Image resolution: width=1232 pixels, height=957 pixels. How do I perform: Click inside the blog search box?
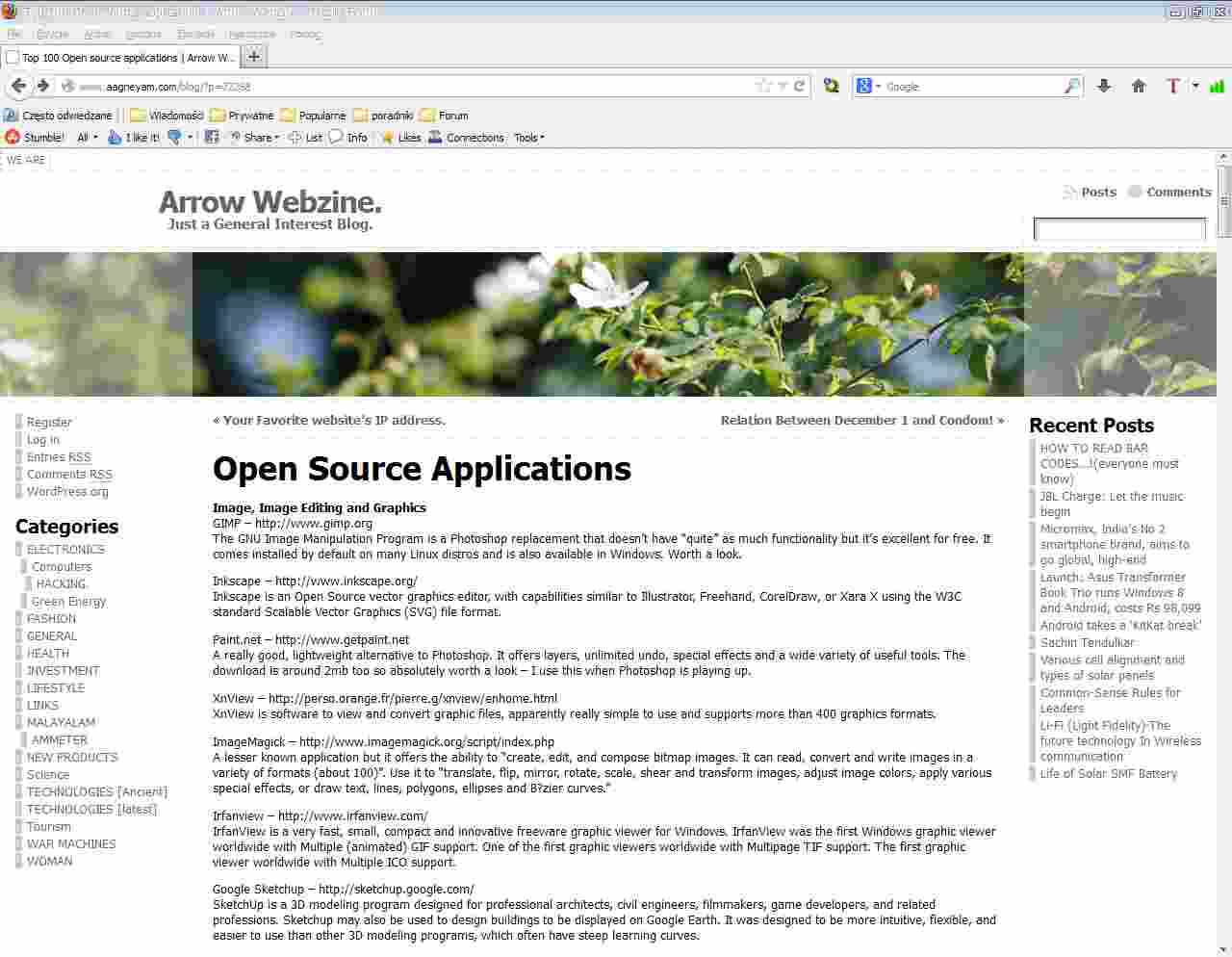click(1119, 229)
